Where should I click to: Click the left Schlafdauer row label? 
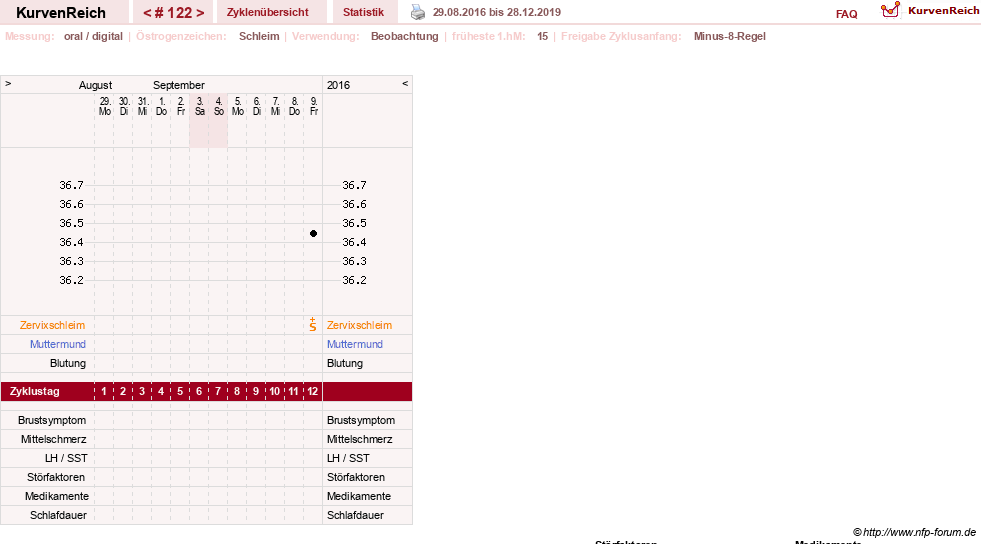coord(58,515)
